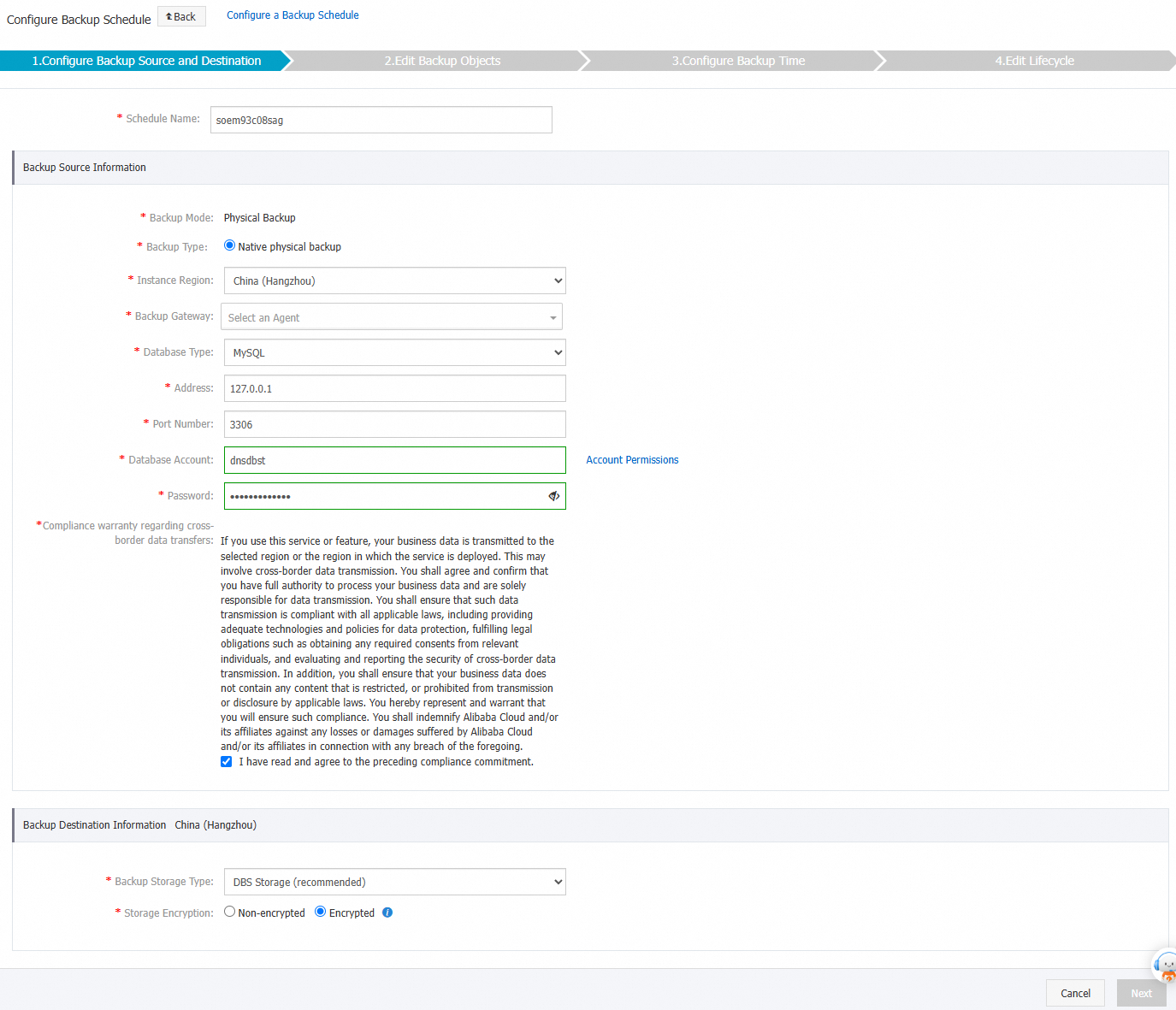The image size is (1176, 1010).
Task: Open Backup Storage Type dropdown
Action: coord(394,882)
